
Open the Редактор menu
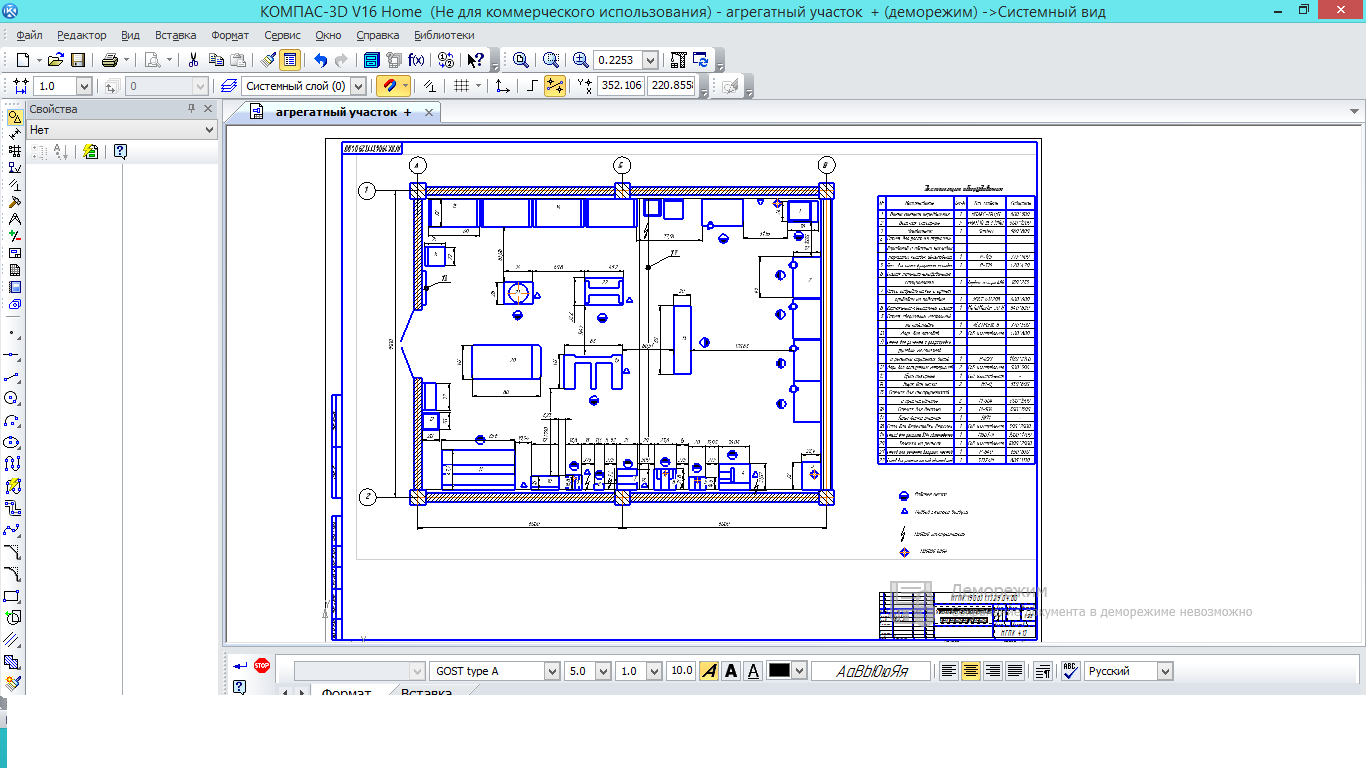(81, 35)
